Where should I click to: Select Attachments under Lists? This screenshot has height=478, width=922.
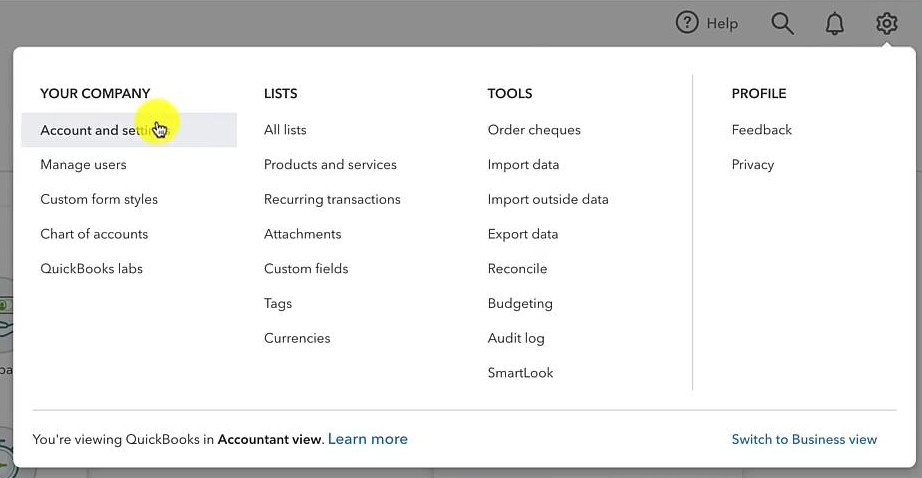click(302, 234)
